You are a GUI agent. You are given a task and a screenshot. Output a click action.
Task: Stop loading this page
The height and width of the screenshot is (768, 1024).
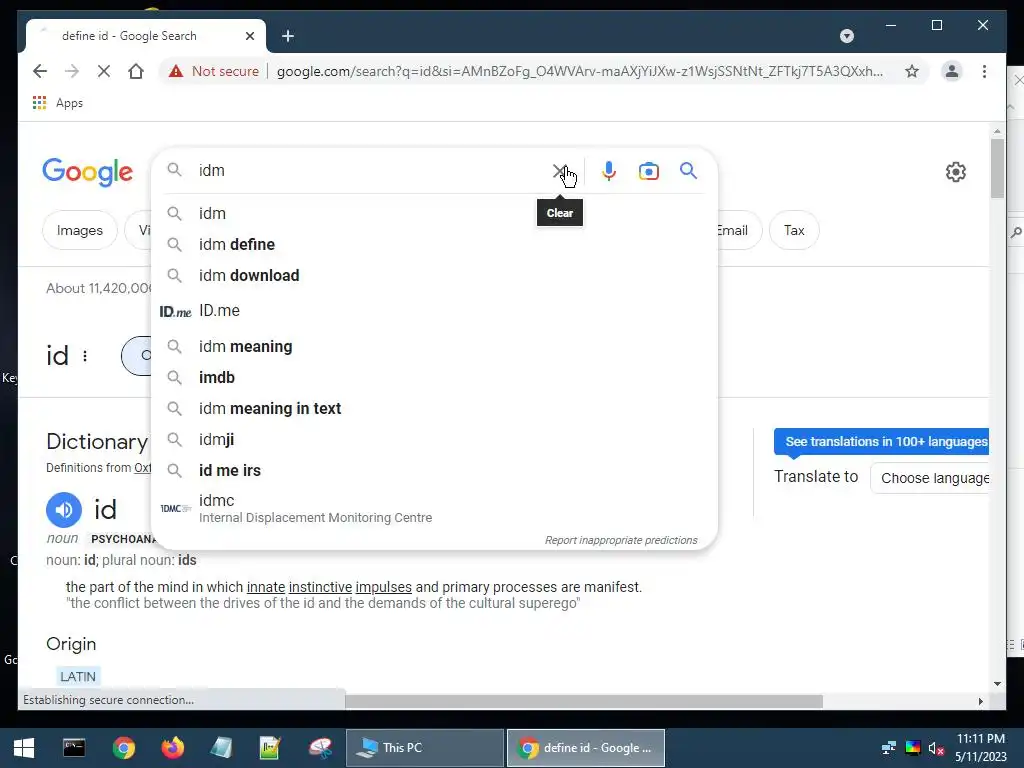[104, 71]
